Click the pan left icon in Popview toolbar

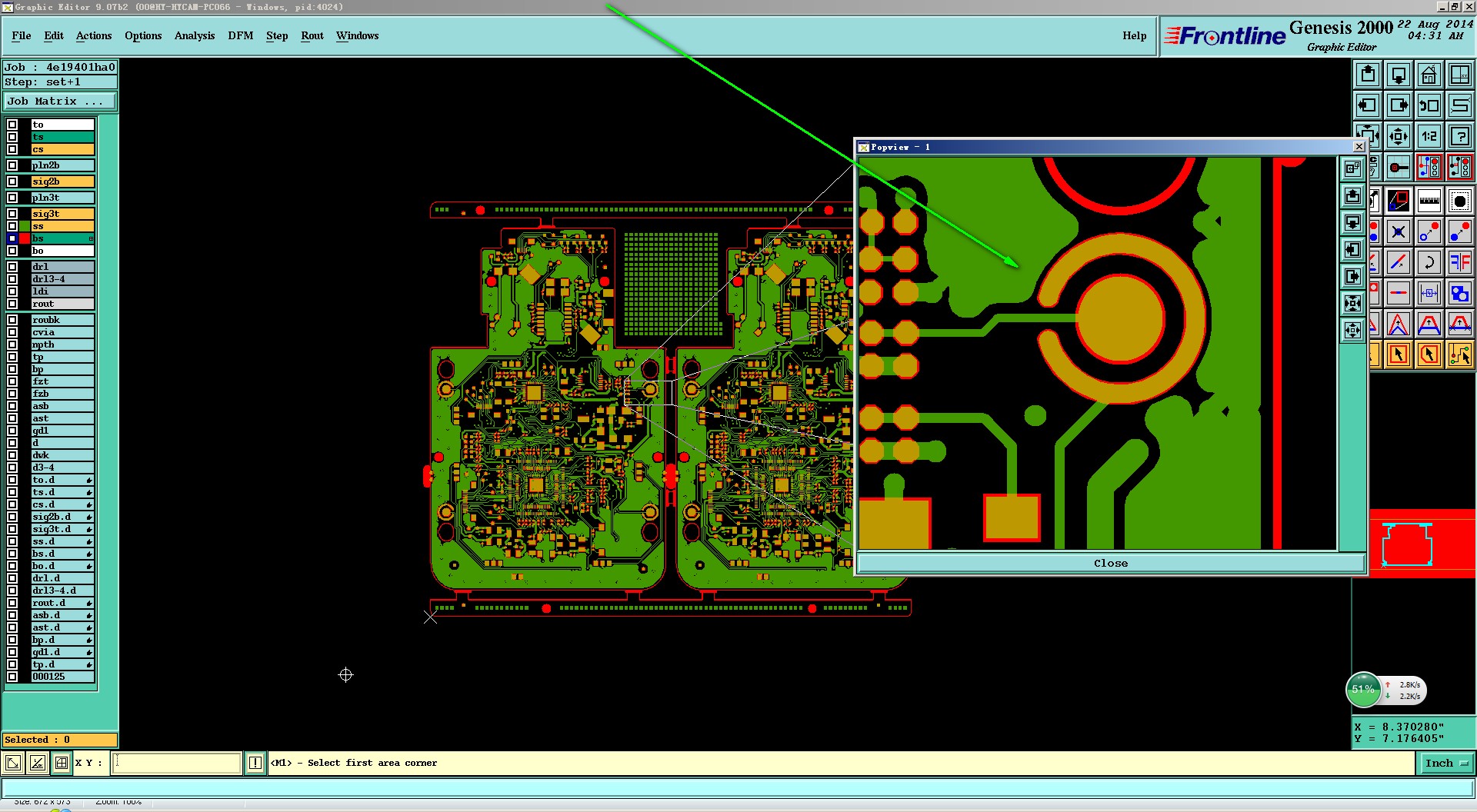click(1352, 250)
